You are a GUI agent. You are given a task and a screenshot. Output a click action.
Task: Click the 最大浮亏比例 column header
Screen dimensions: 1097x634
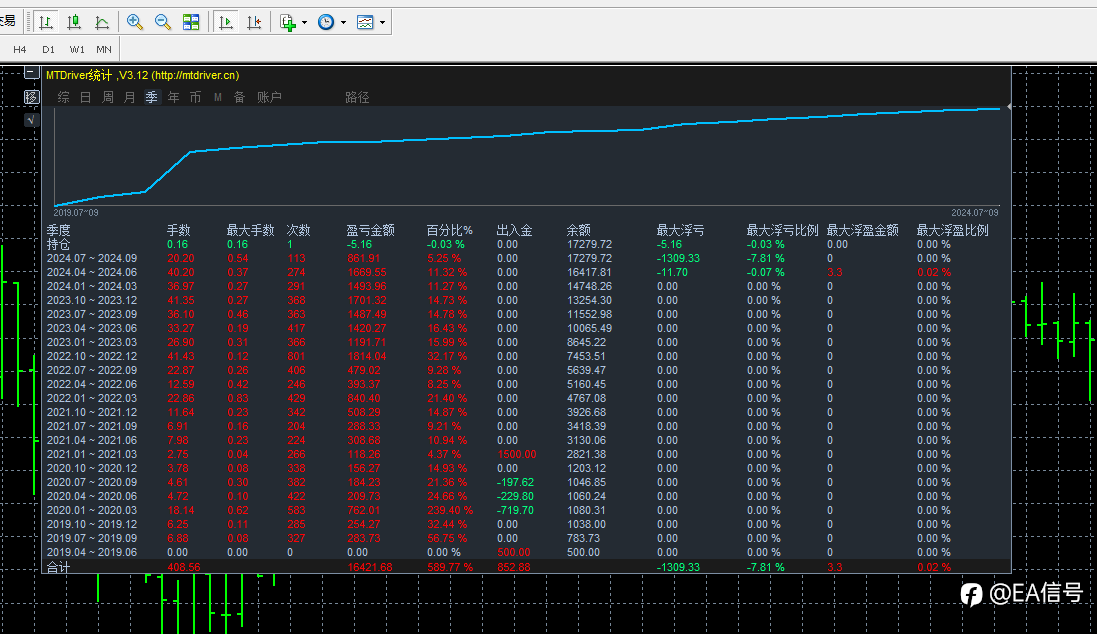pyautogui.click(x=782, y=230)
